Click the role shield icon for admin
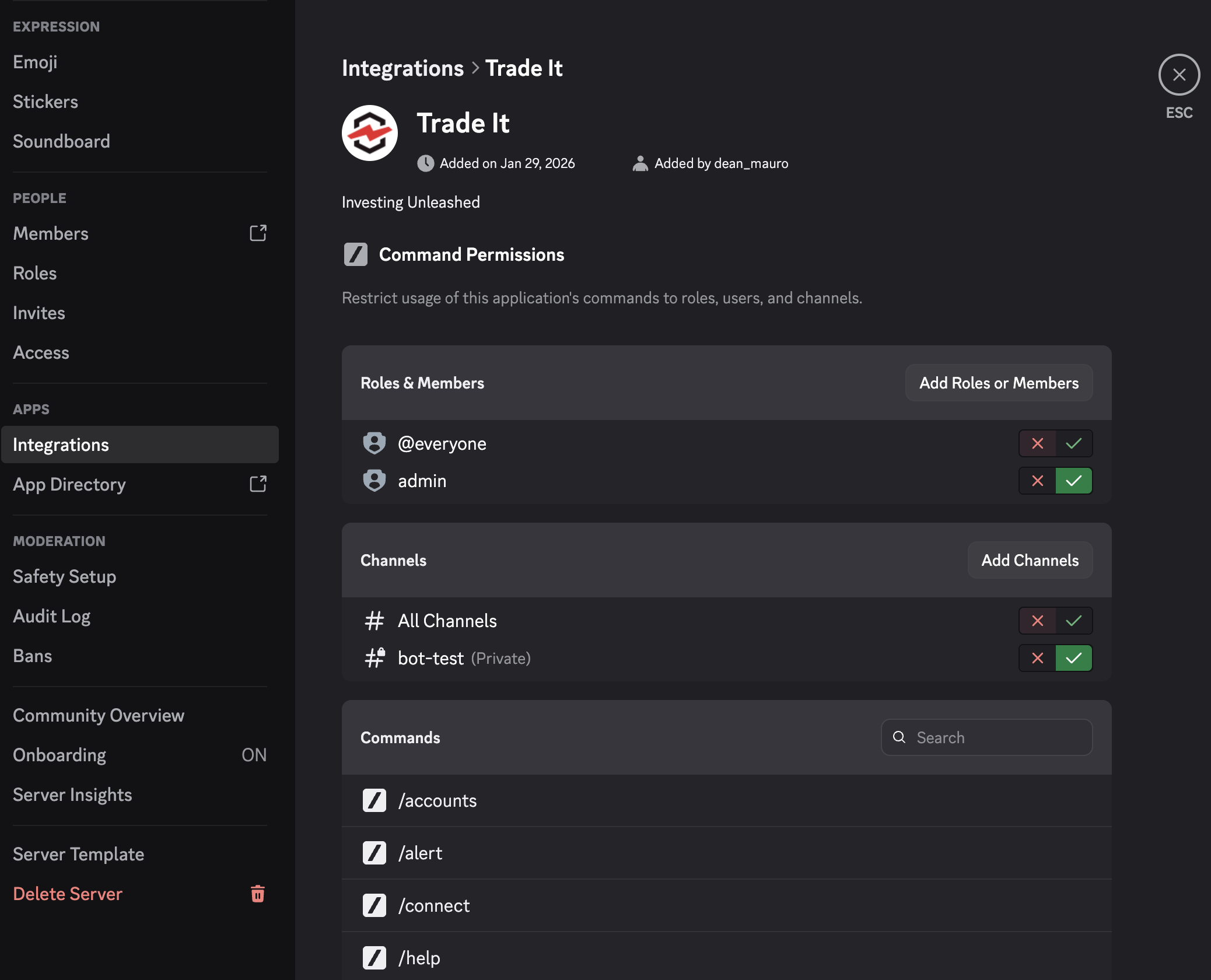This screenshot has width=1211, height=980. (374, 481)
